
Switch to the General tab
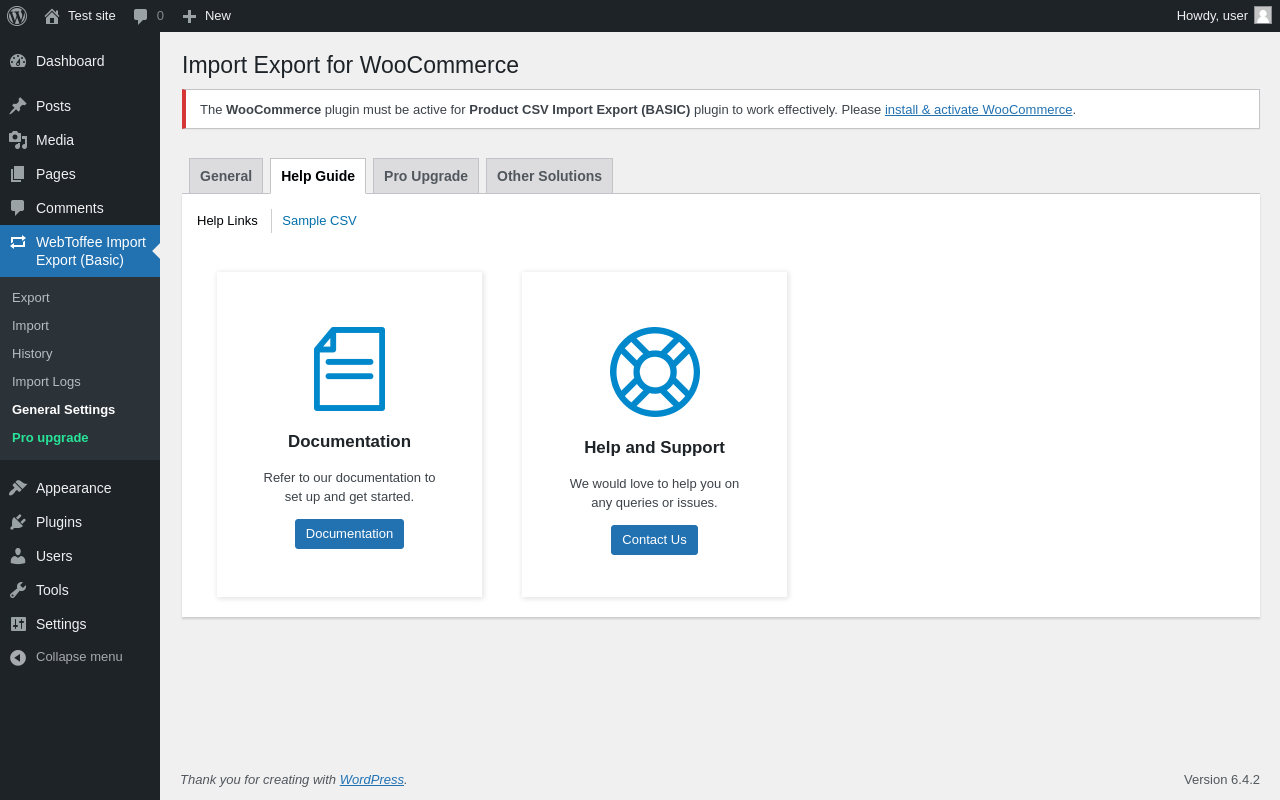tap(226, 176)
